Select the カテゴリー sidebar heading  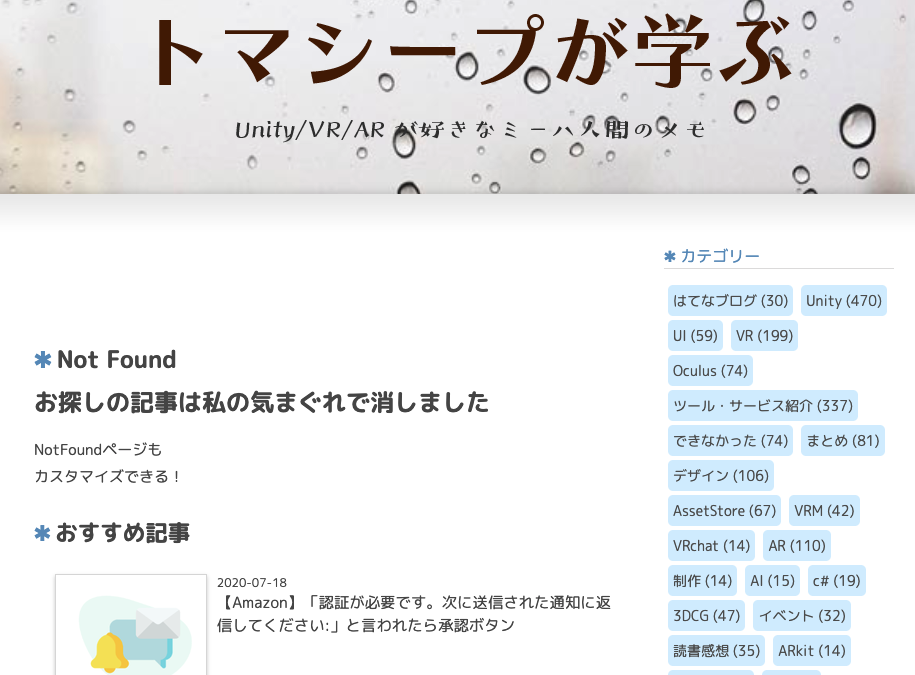click(720, 256)
